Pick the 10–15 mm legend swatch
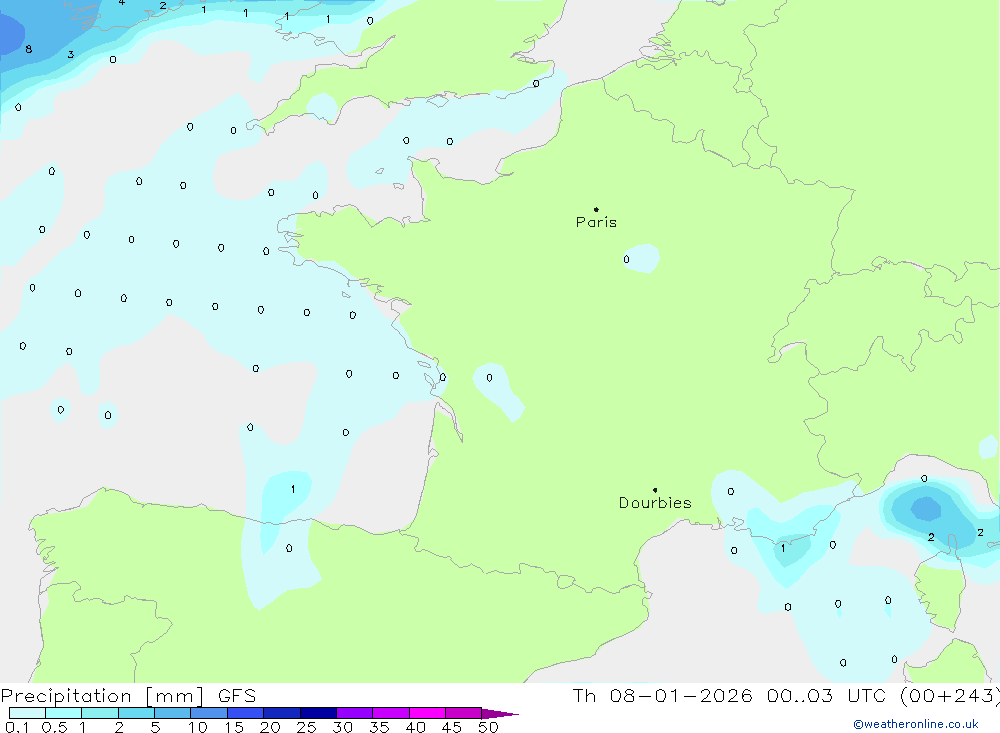The image size is (1000, 733). point(209,713)
